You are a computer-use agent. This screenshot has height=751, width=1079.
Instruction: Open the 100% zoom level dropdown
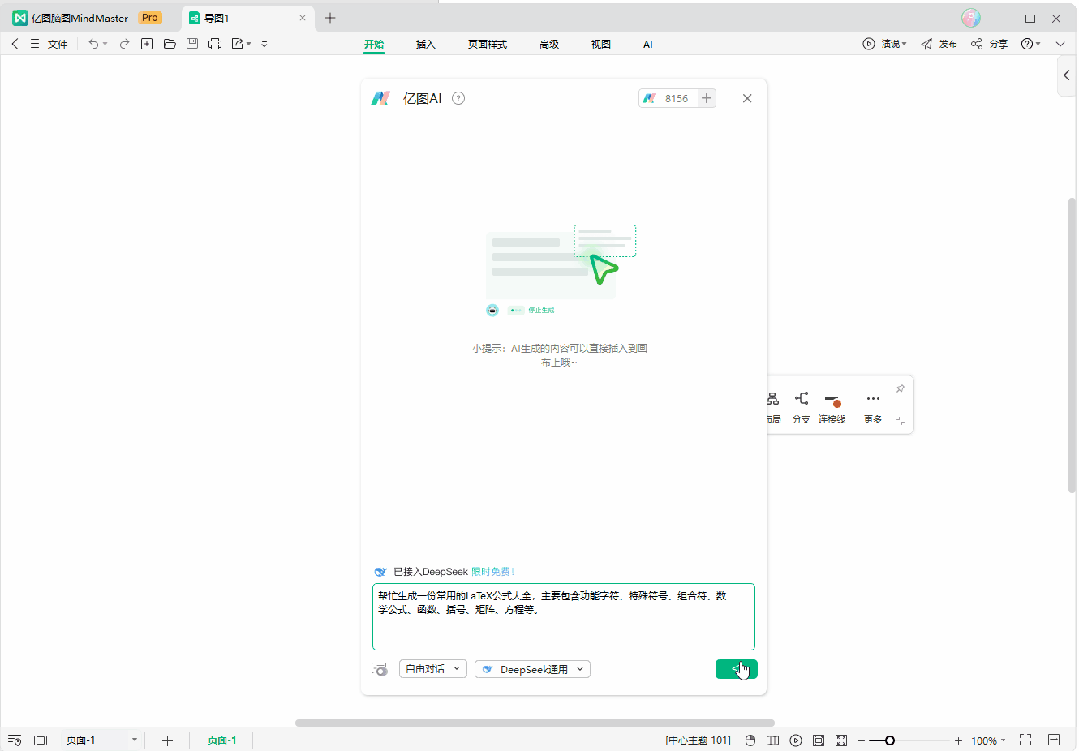click(x=988, y=741)
